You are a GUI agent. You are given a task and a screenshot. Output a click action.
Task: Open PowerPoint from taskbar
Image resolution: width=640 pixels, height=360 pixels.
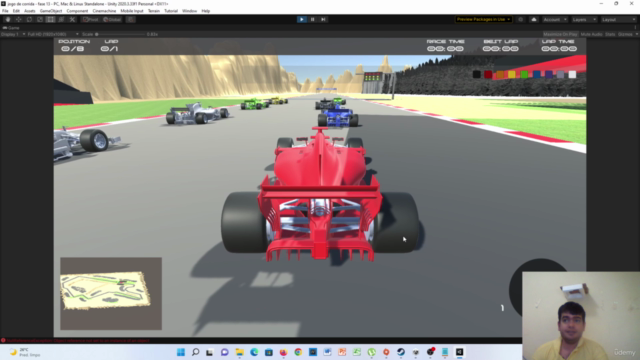coord(342,352)
